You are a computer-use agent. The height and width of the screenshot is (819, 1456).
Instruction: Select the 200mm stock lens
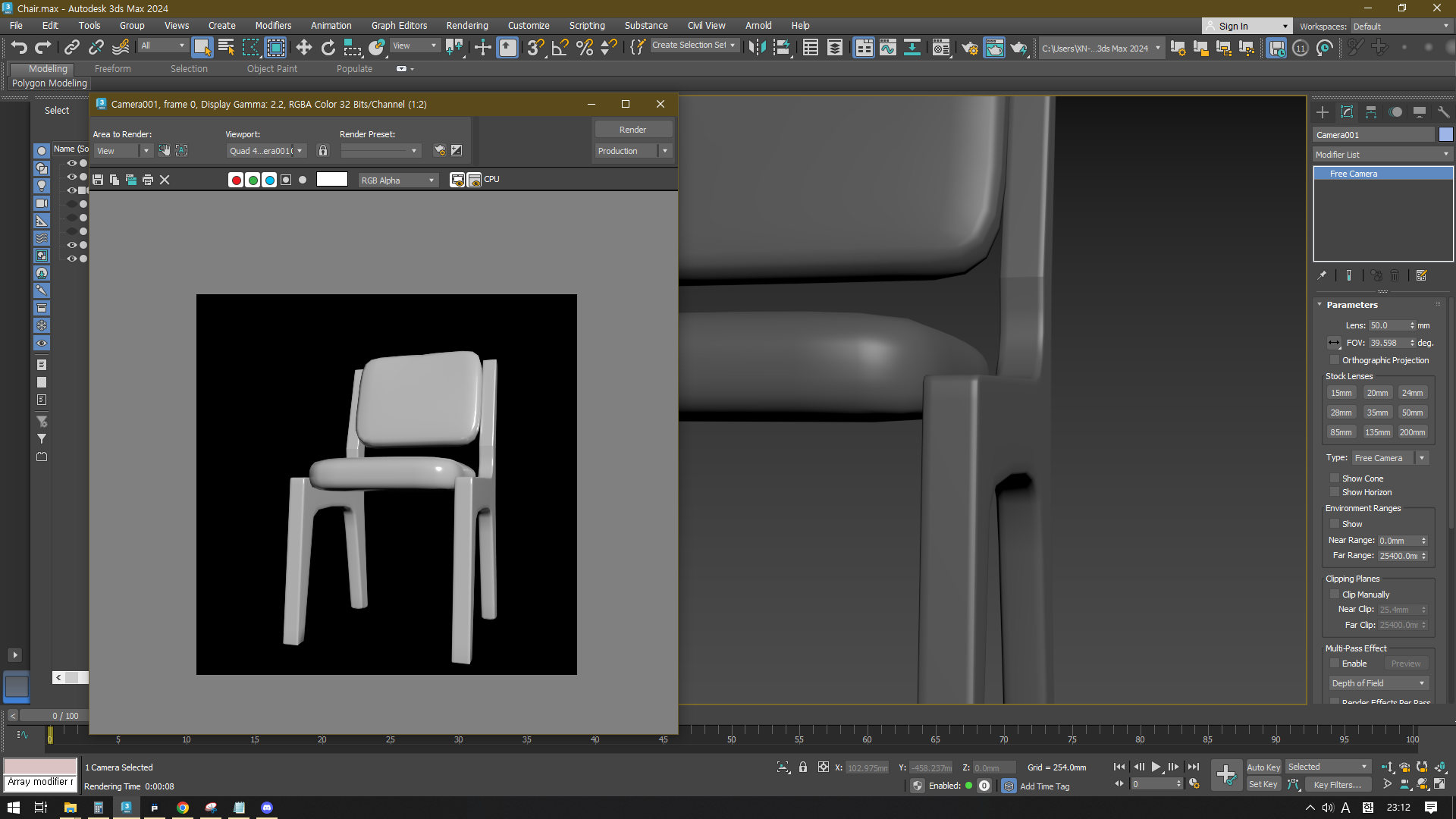click(1412, 432)
